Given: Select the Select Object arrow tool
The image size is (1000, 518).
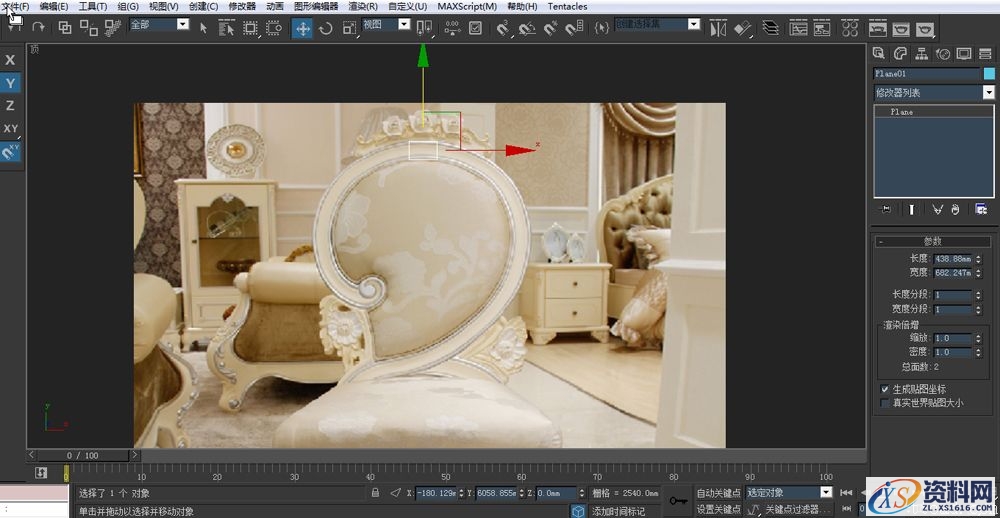Looking at the screenshot, I should [x=204, y=28].
